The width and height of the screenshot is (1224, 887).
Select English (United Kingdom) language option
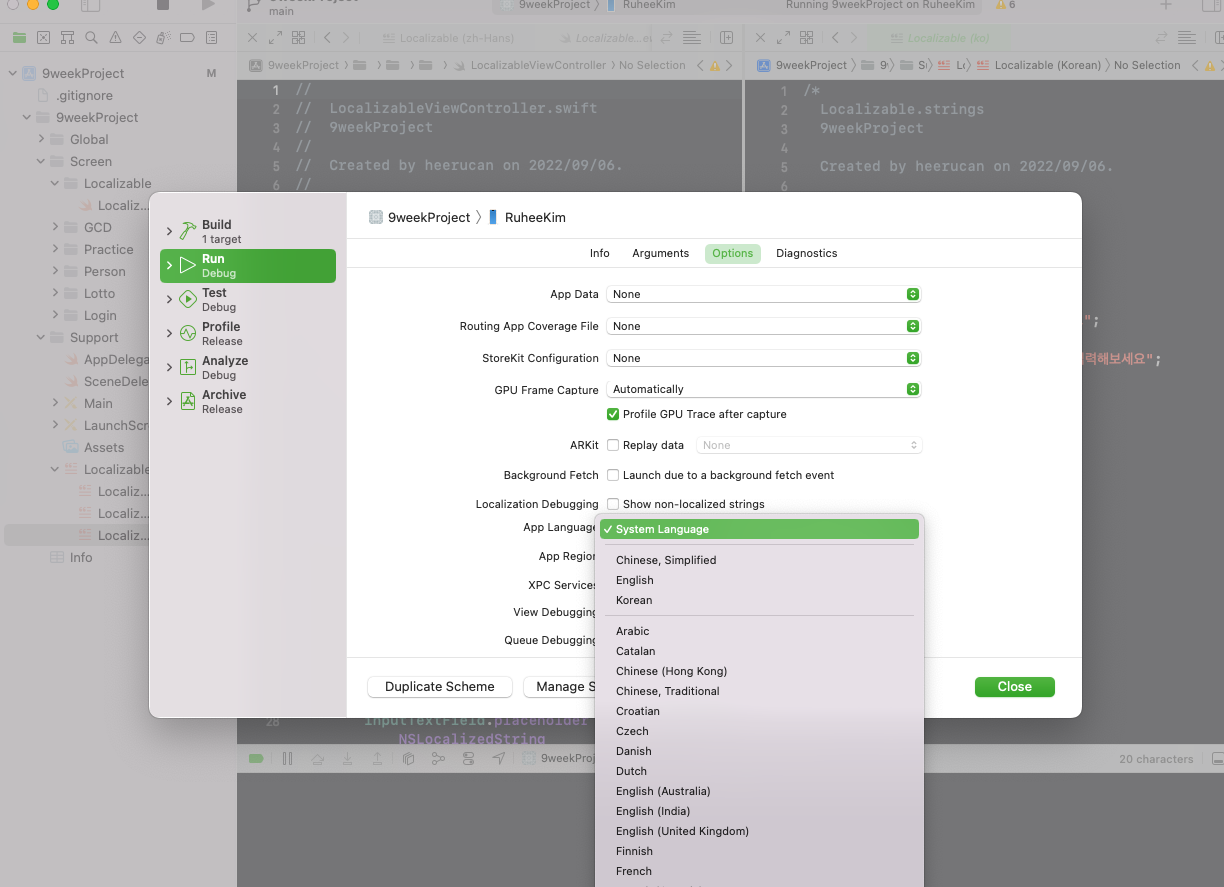coord(759,831)
